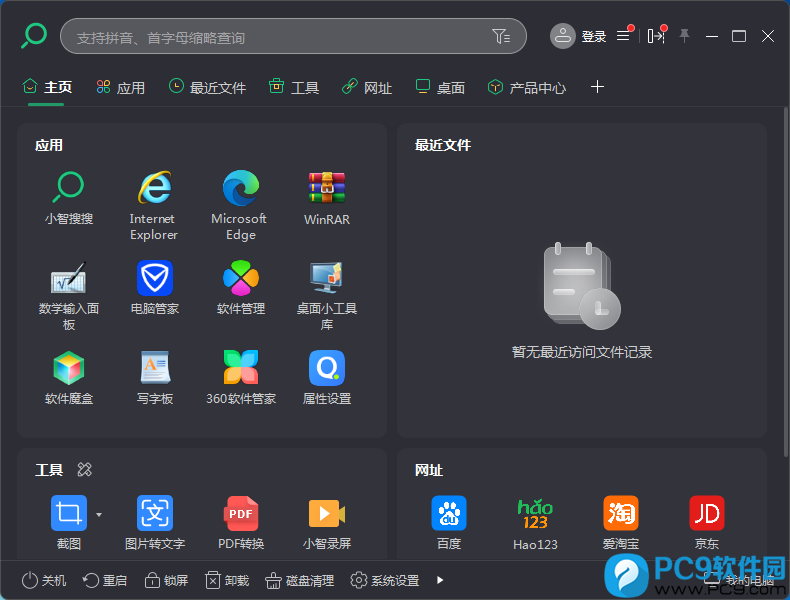Switch to the 桌面 tab
The width and height of the screenshot is (790, 600).
pyautogui.click(x=440, y=87)
